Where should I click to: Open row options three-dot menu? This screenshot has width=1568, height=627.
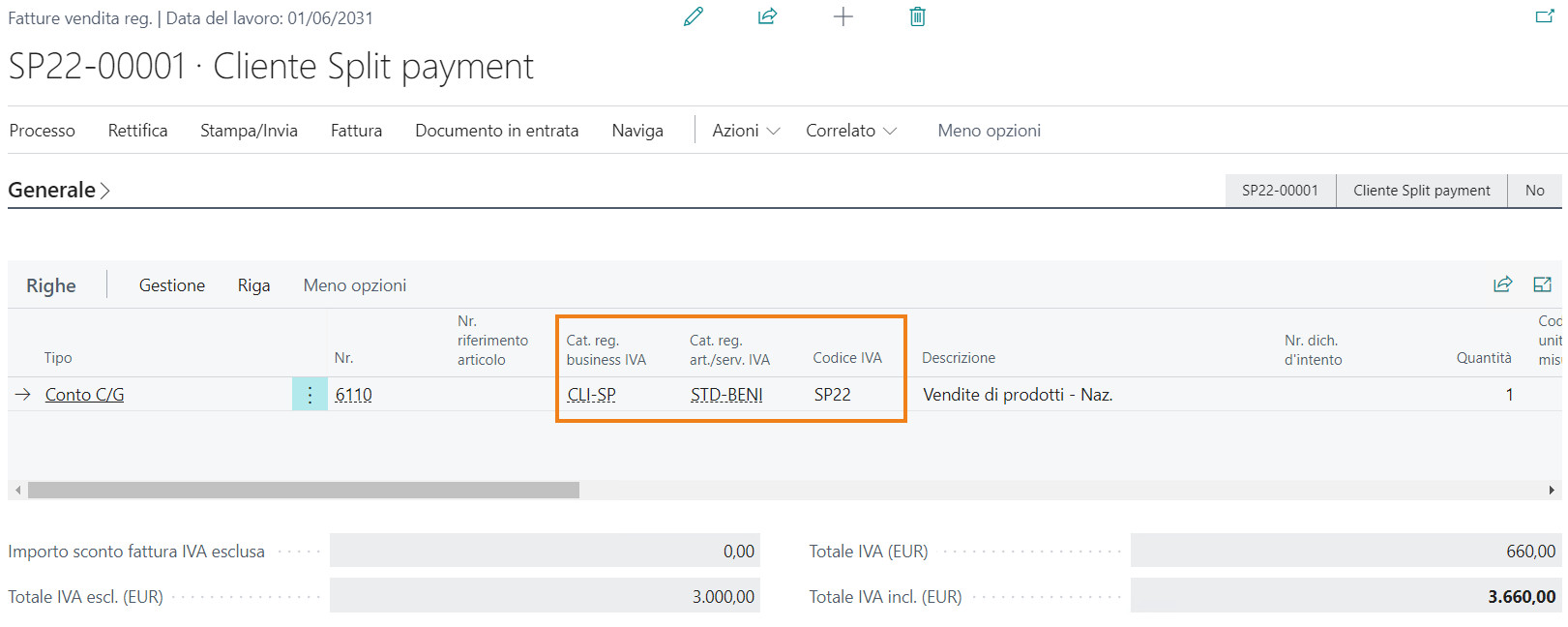(x=310, y=395)
